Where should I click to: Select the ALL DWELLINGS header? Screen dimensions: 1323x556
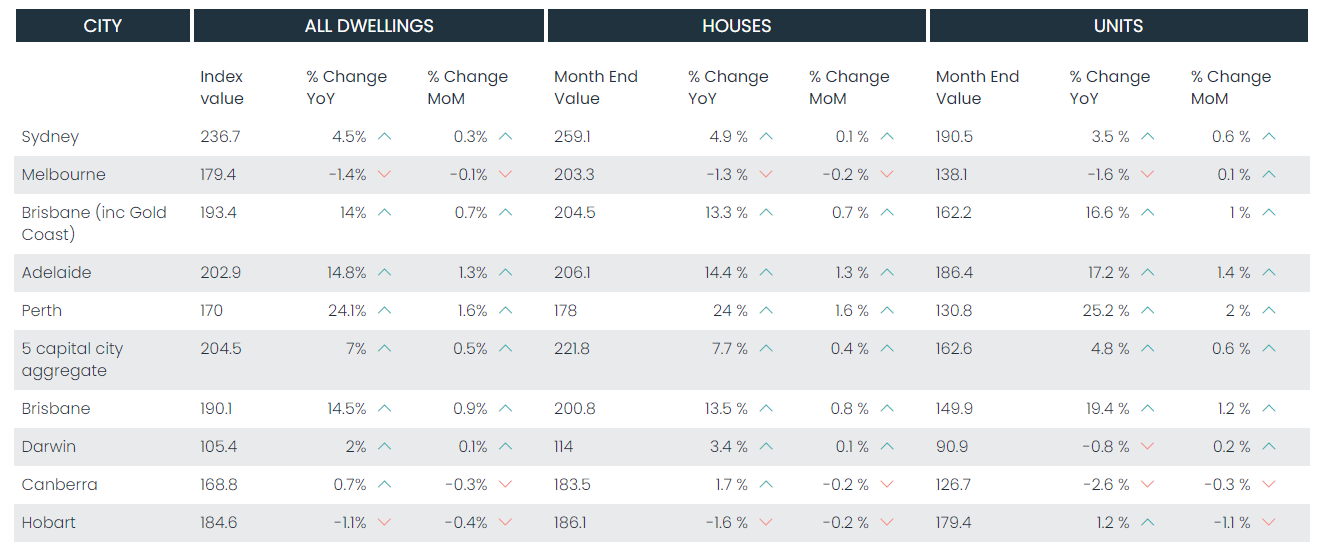coord(369,26)
